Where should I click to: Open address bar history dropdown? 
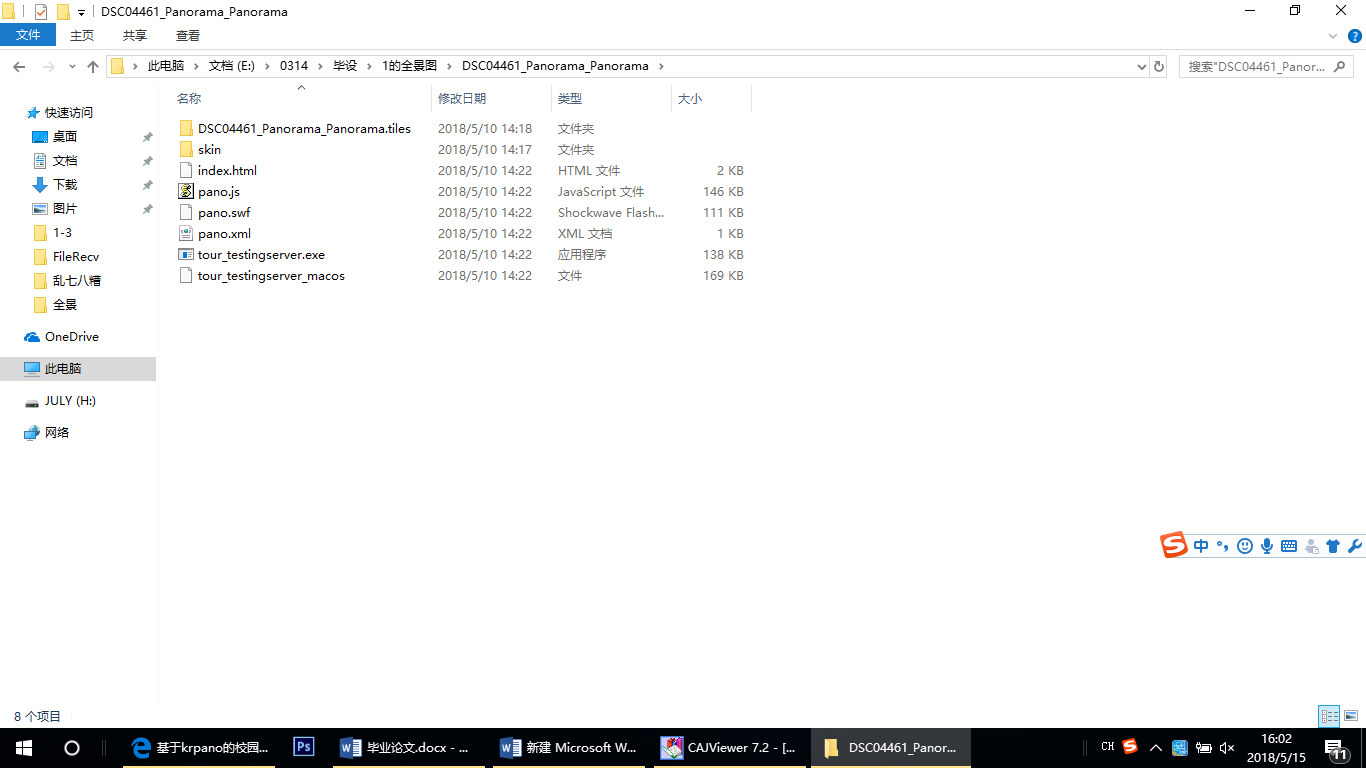coord(1142,67)
